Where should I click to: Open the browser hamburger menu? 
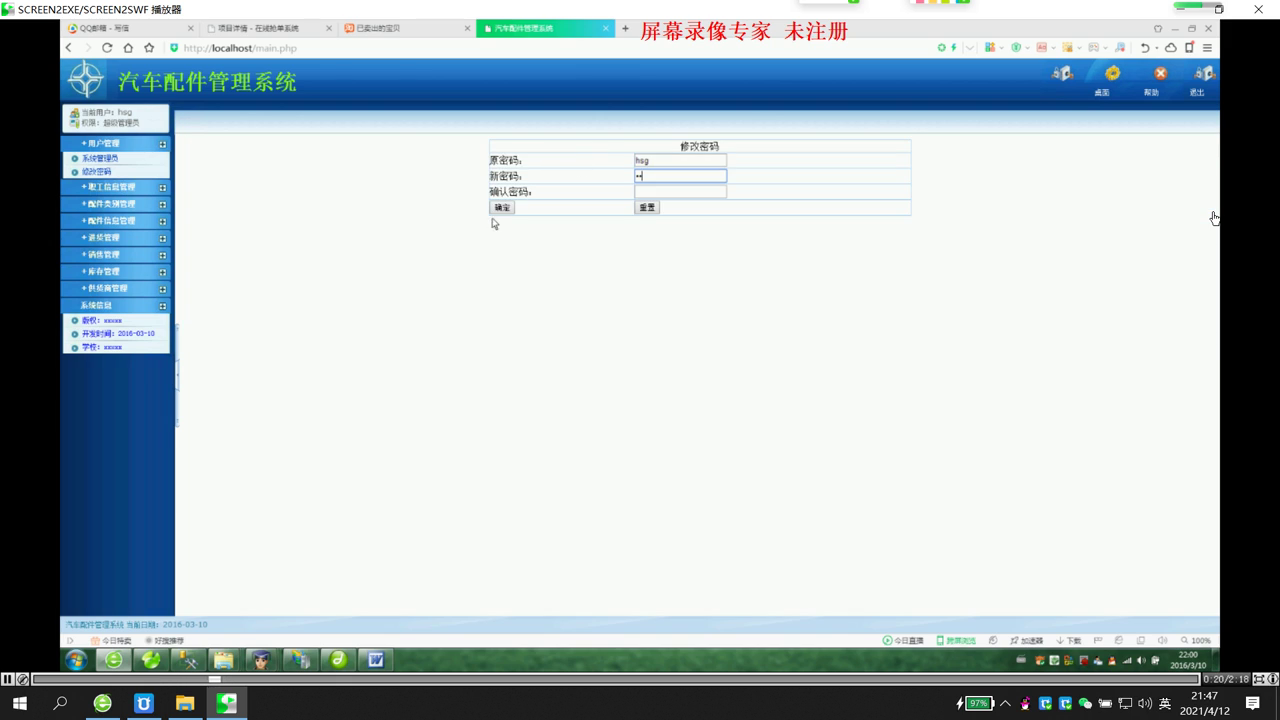[1207, 48]
